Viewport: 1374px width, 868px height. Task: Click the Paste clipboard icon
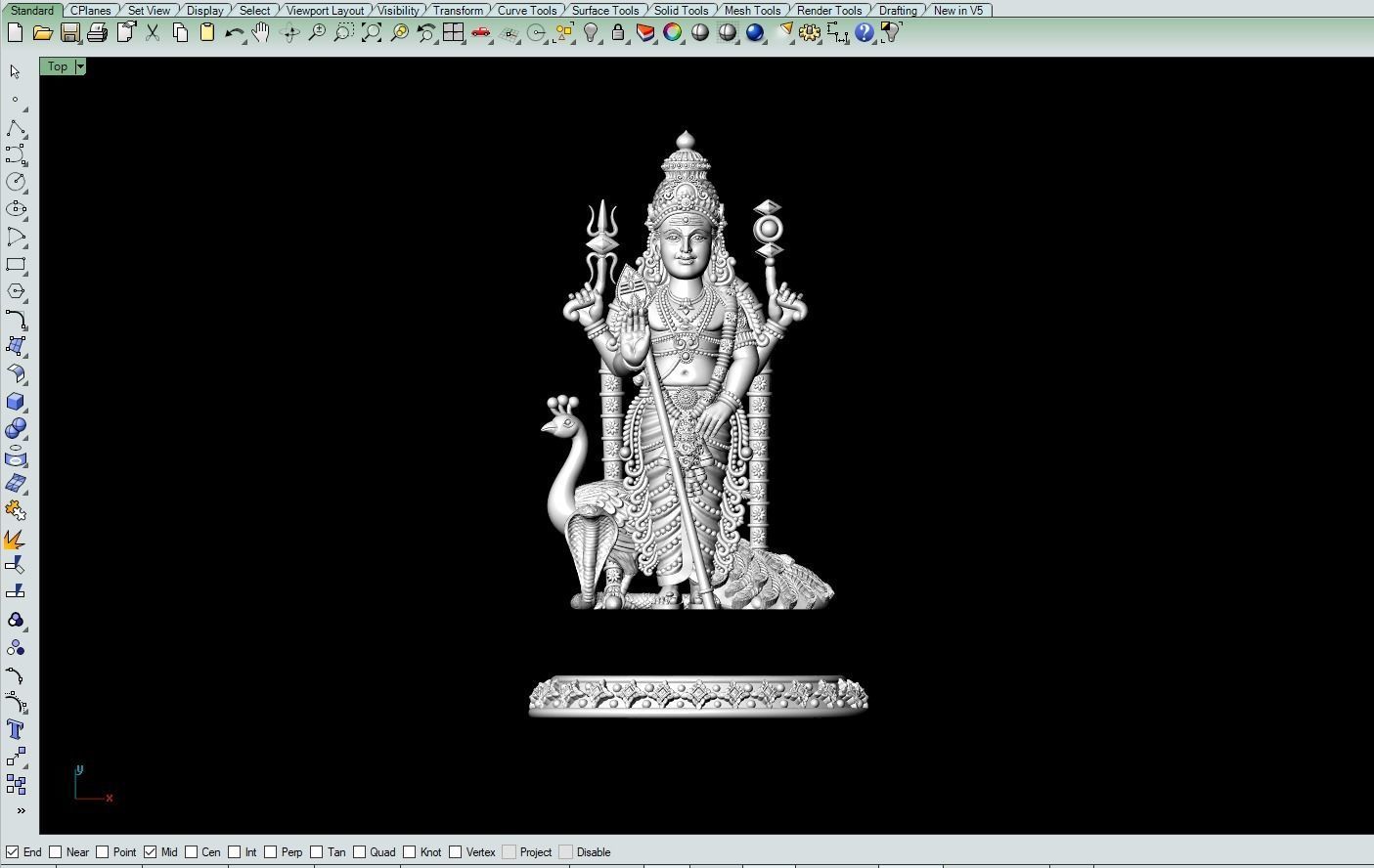207,32
